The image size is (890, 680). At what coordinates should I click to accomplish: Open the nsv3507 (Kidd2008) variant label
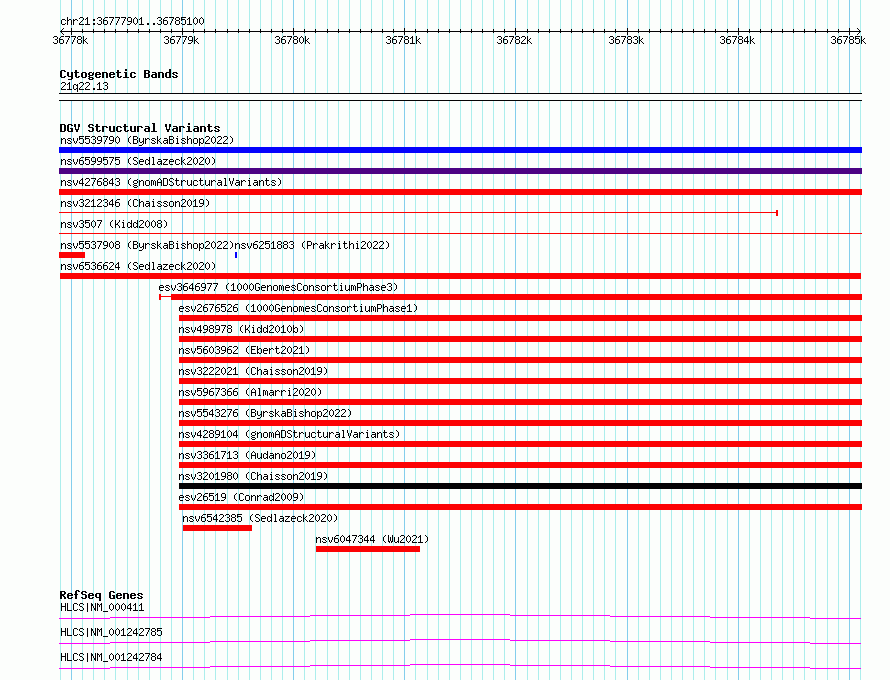(x=114, y=224)
